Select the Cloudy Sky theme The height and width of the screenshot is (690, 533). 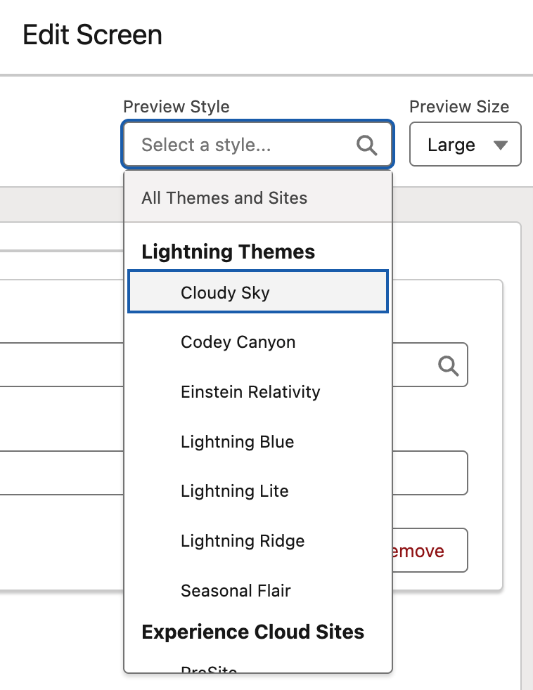258,292
